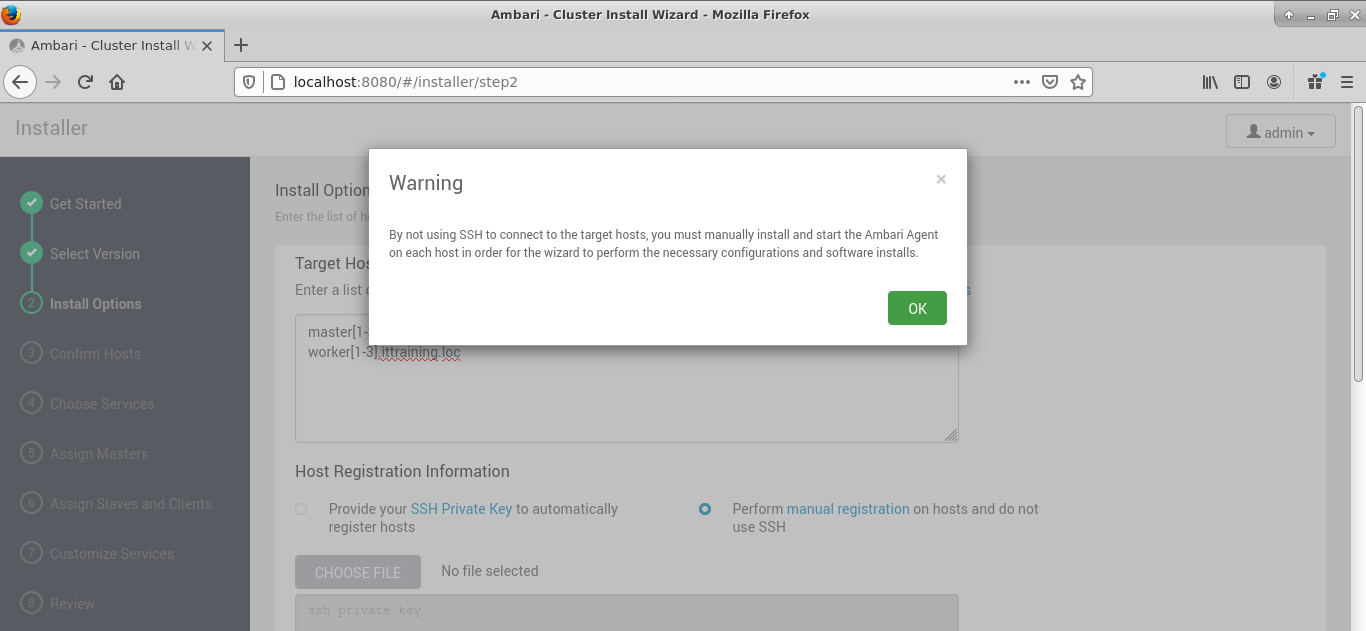Save page to Pocket
This screenshot has width=1366, height=631.
pos(1050,82)
